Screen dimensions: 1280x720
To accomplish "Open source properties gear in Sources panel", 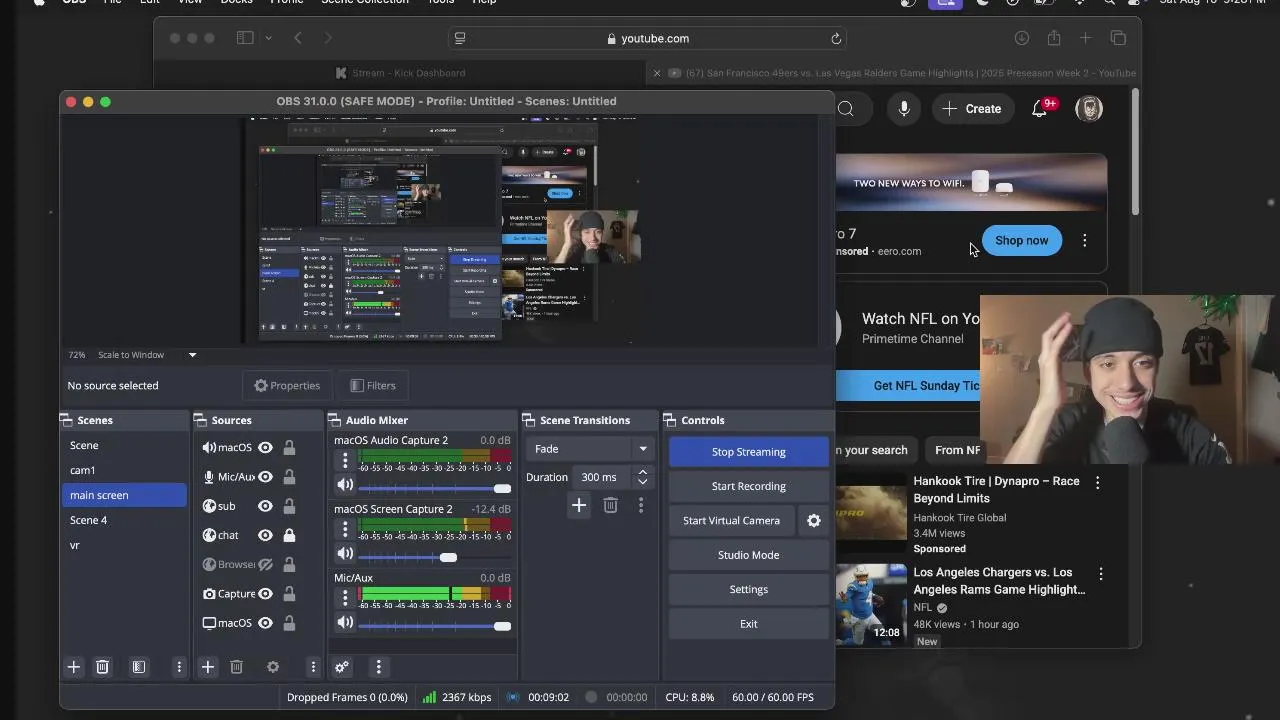I will pos(272,667).
